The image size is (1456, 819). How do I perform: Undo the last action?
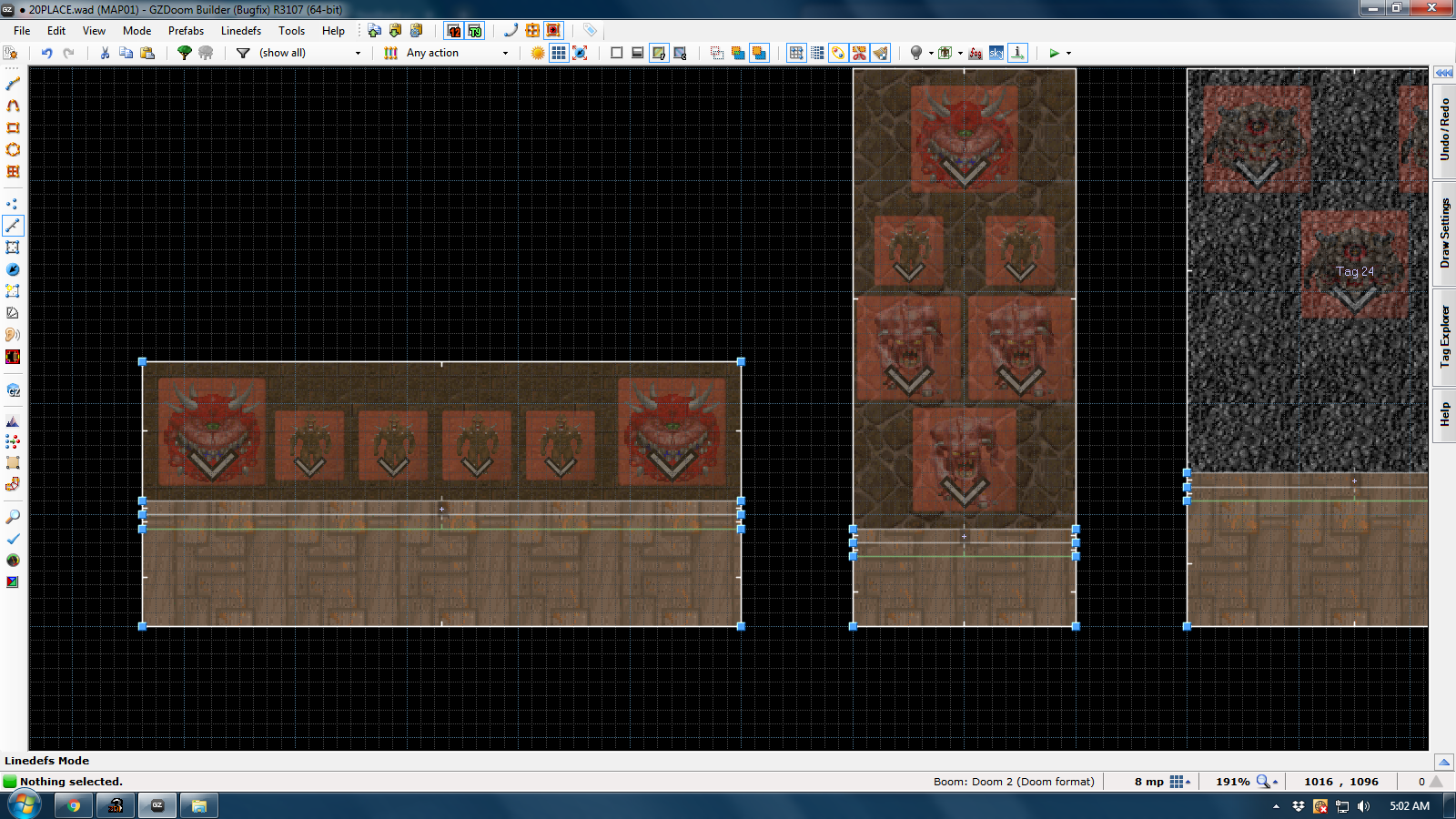click(46, 53)
